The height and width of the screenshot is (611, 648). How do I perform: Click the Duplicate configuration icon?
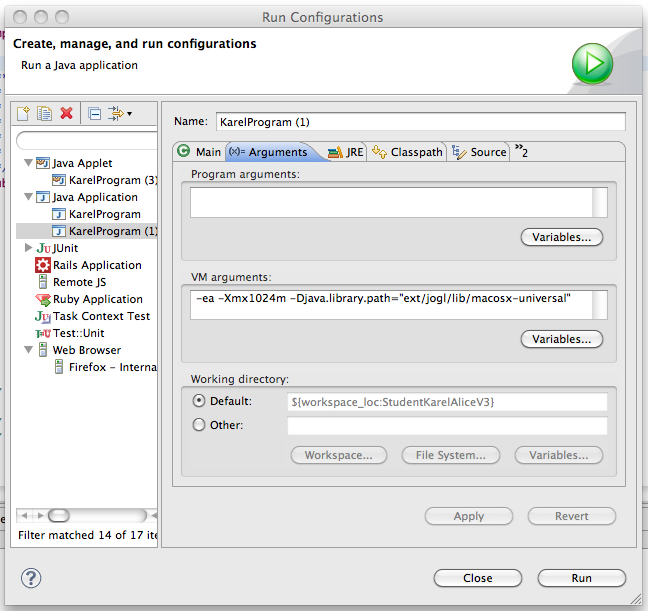click(x=44, y=113)
